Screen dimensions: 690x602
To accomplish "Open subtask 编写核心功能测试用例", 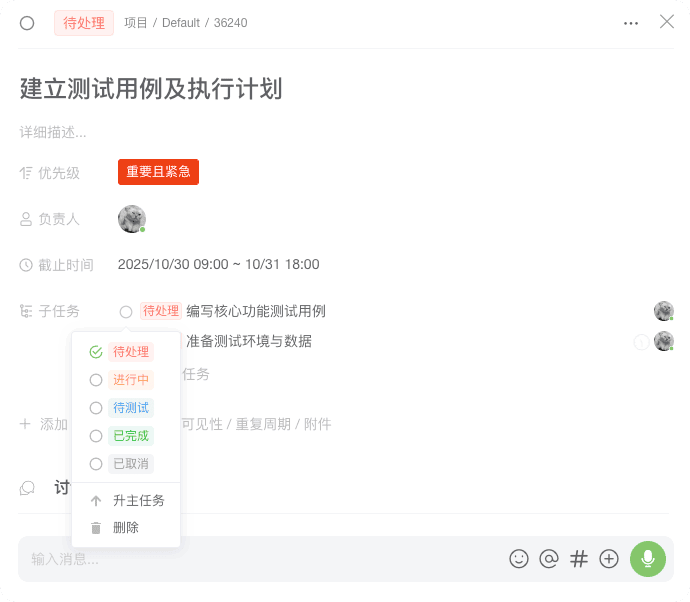I will tap(256, 311).
